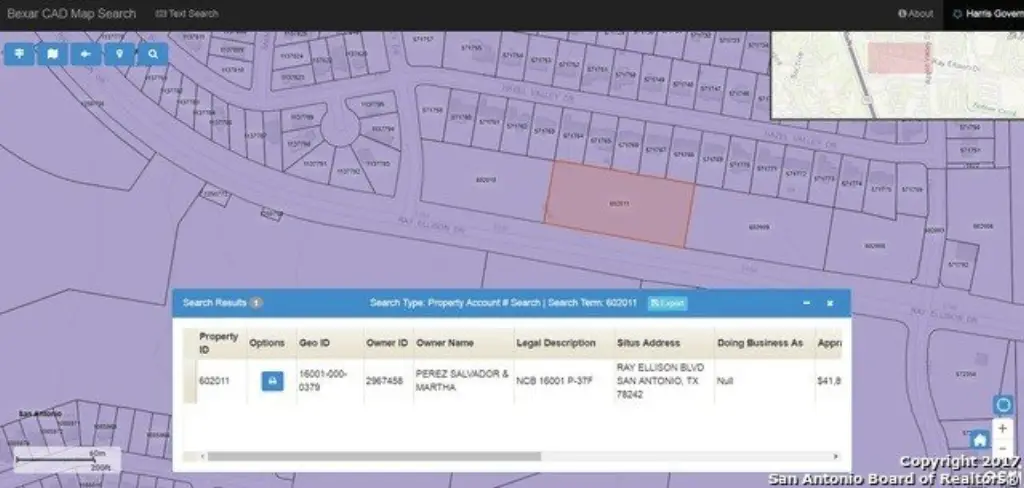Click the print icon in Options column

pos(272,381)
